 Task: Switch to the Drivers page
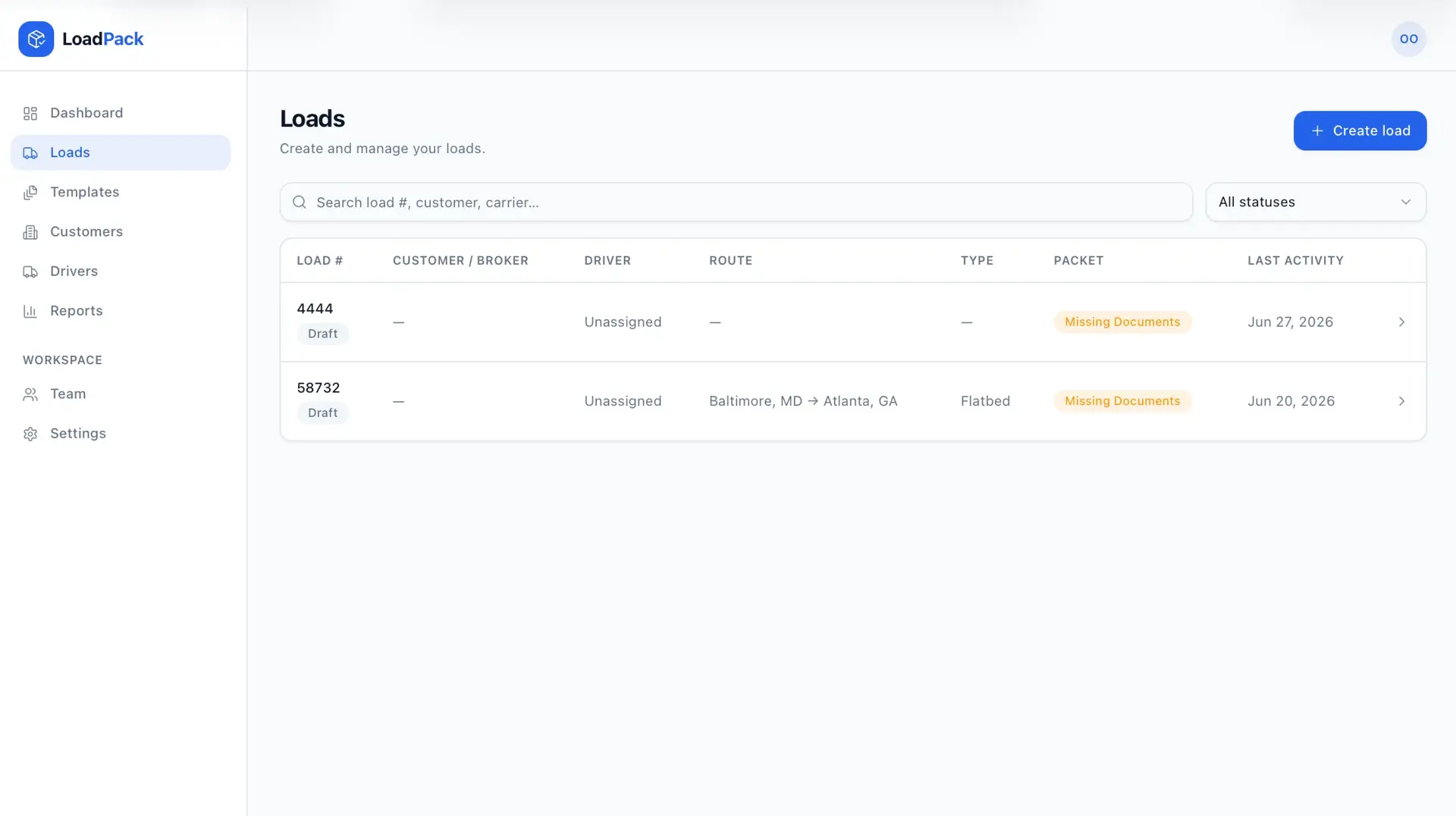point(121,271)
